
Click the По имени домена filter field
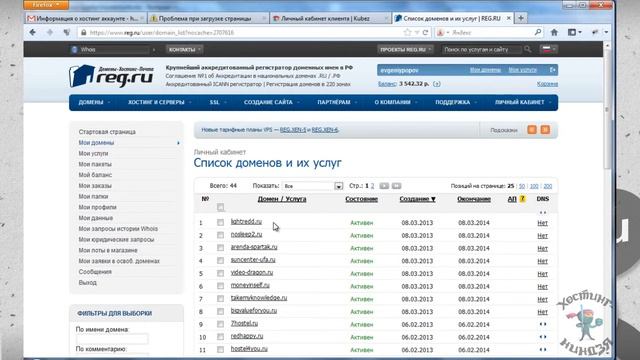112,338
